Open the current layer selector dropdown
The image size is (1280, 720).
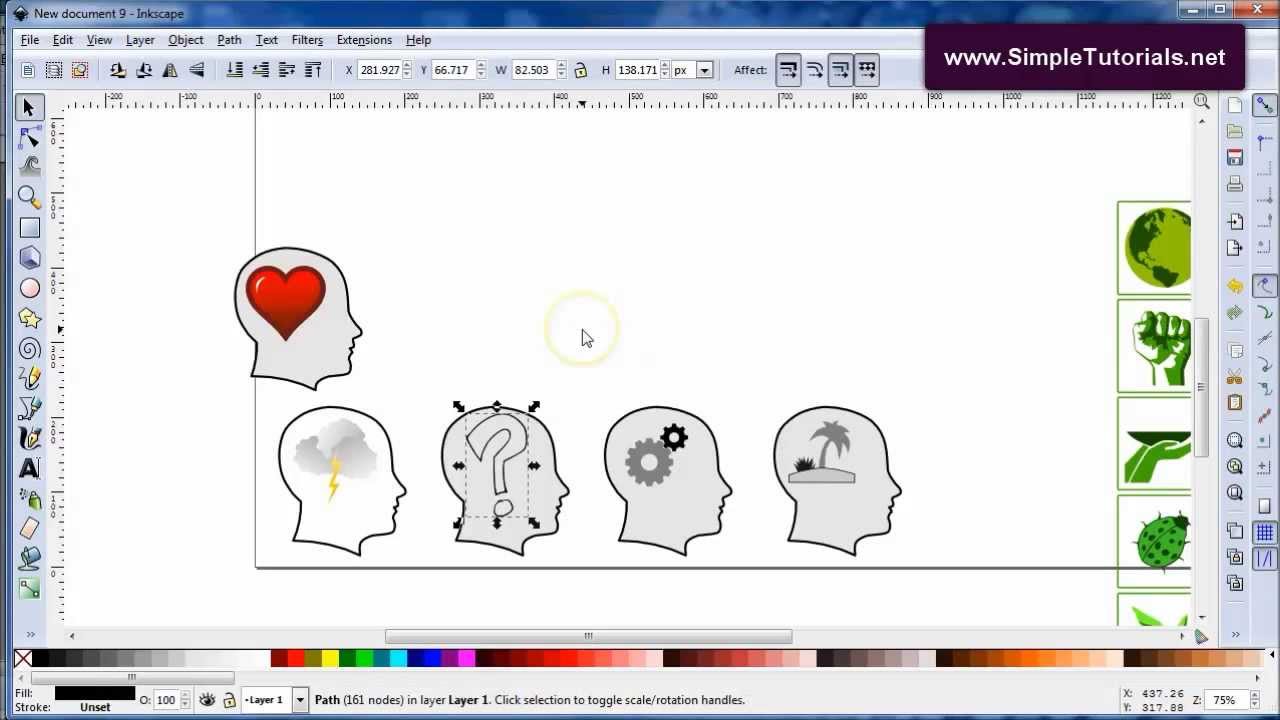(300, 700)
